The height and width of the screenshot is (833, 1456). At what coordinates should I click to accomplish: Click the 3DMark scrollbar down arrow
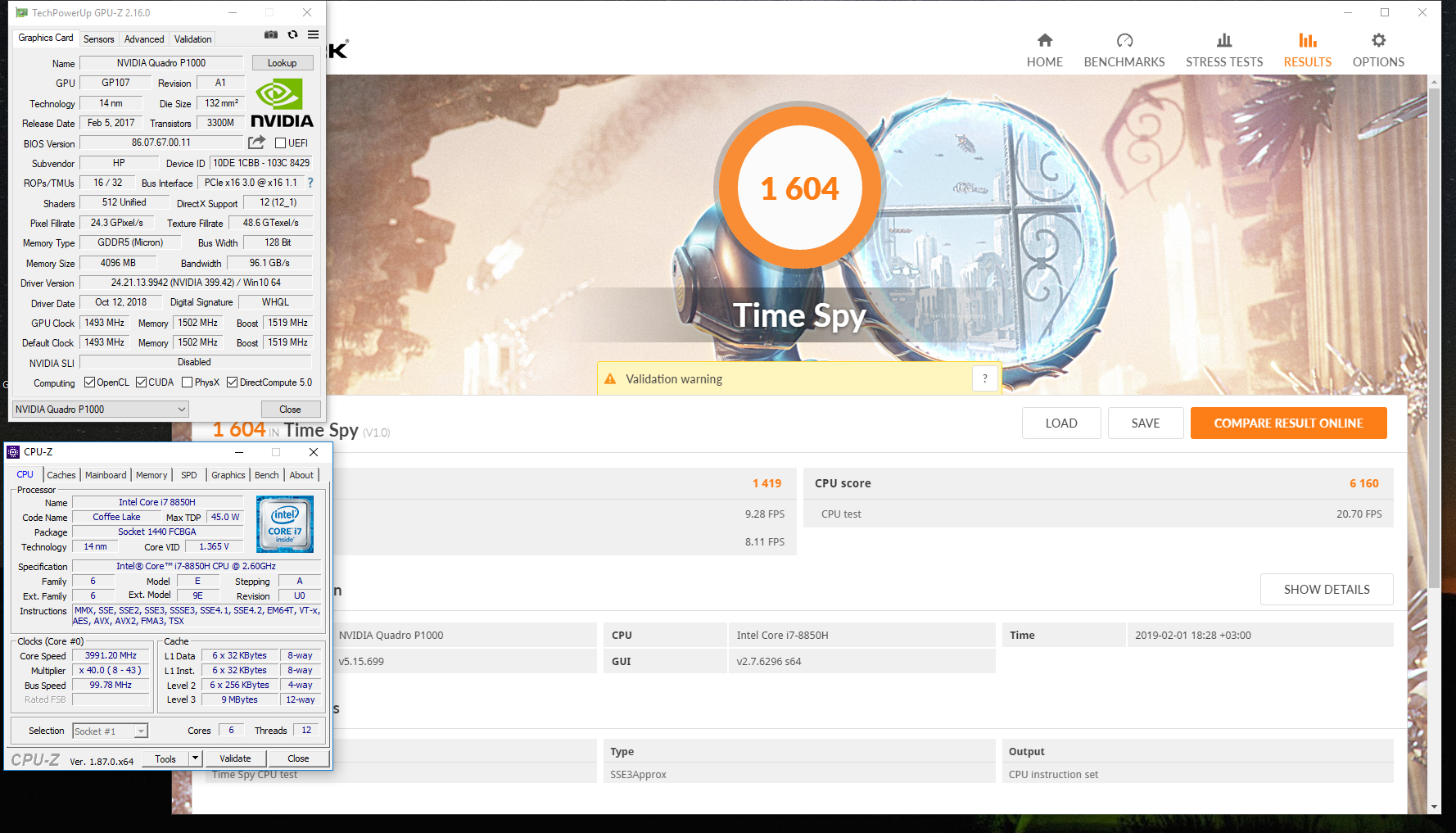point(1434,807)
